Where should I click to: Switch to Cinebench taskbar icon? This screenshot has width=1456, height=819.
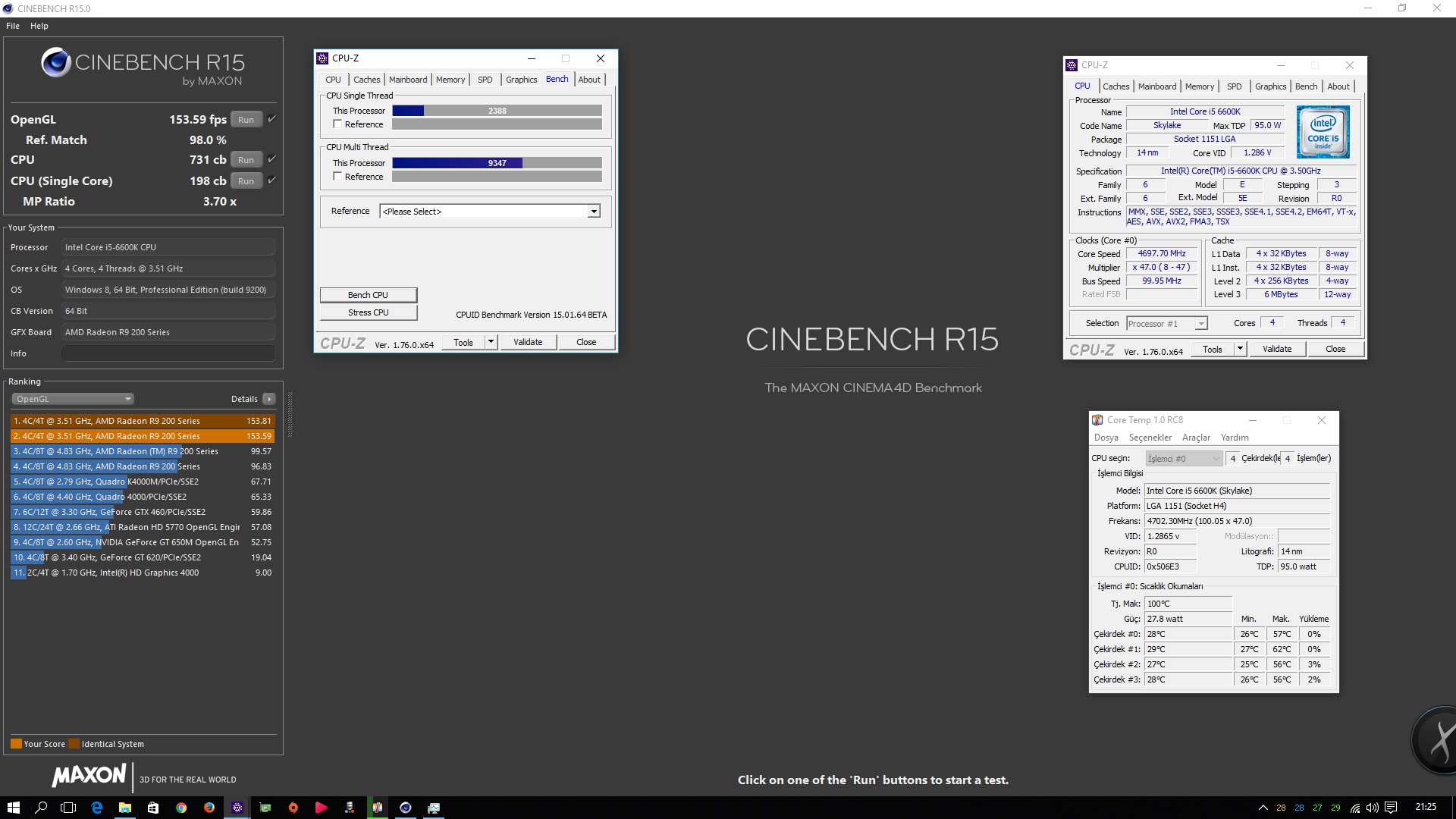406,808
